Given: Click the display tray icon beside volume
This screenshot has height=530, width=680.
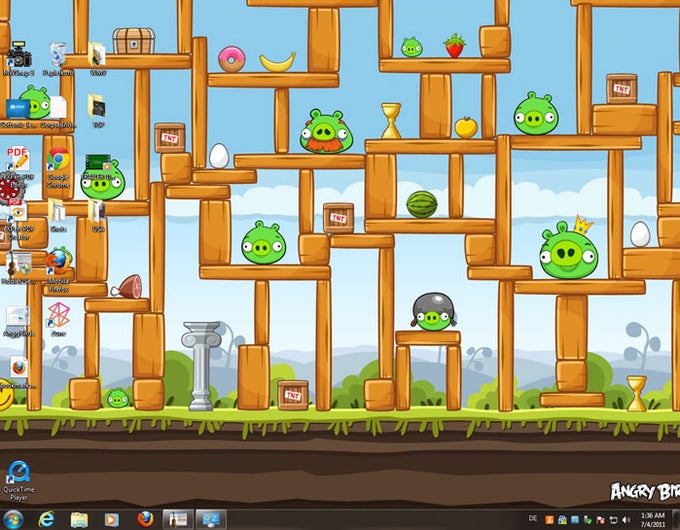Looking at the screenshot, I should [x=614, y=520].
